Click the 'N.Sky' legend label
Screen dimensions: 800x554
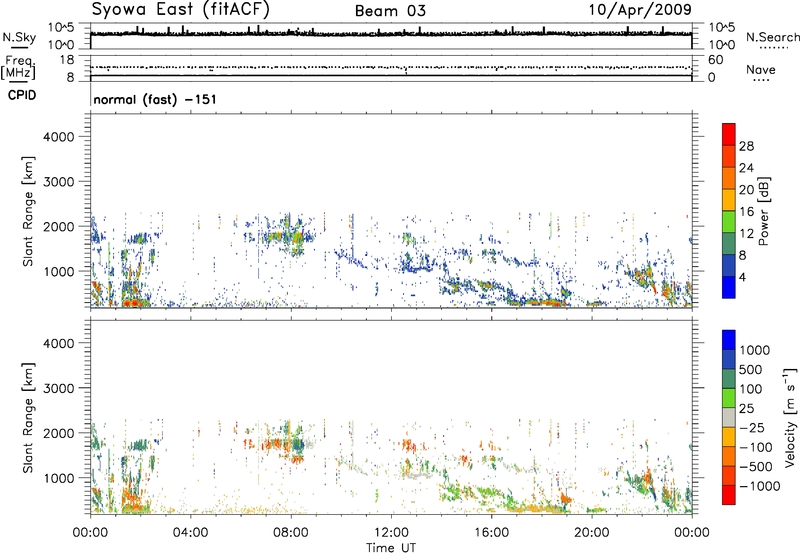[19, 37]
